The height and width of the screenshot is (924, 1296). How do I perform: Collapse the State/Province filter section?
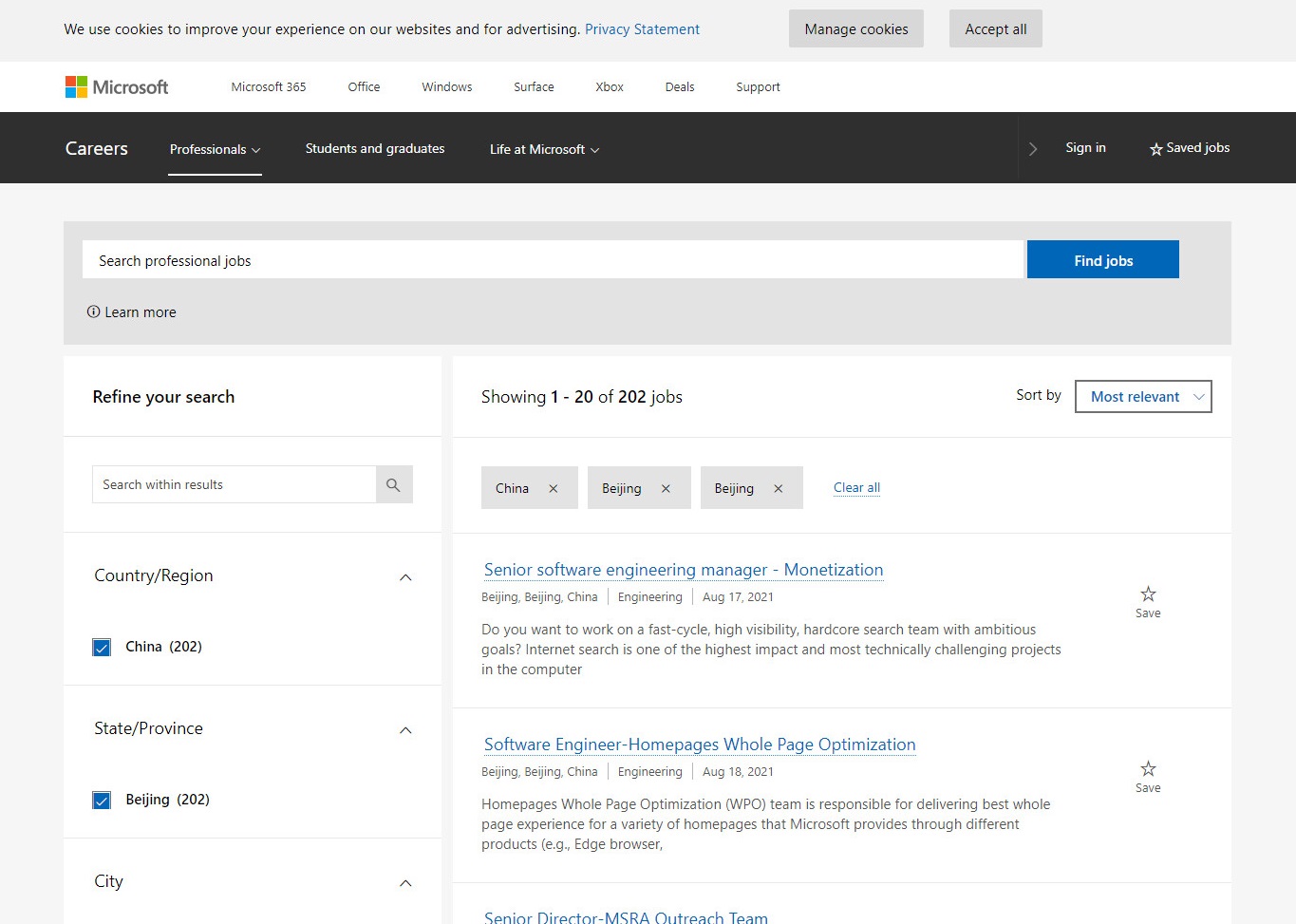(405, 730)
